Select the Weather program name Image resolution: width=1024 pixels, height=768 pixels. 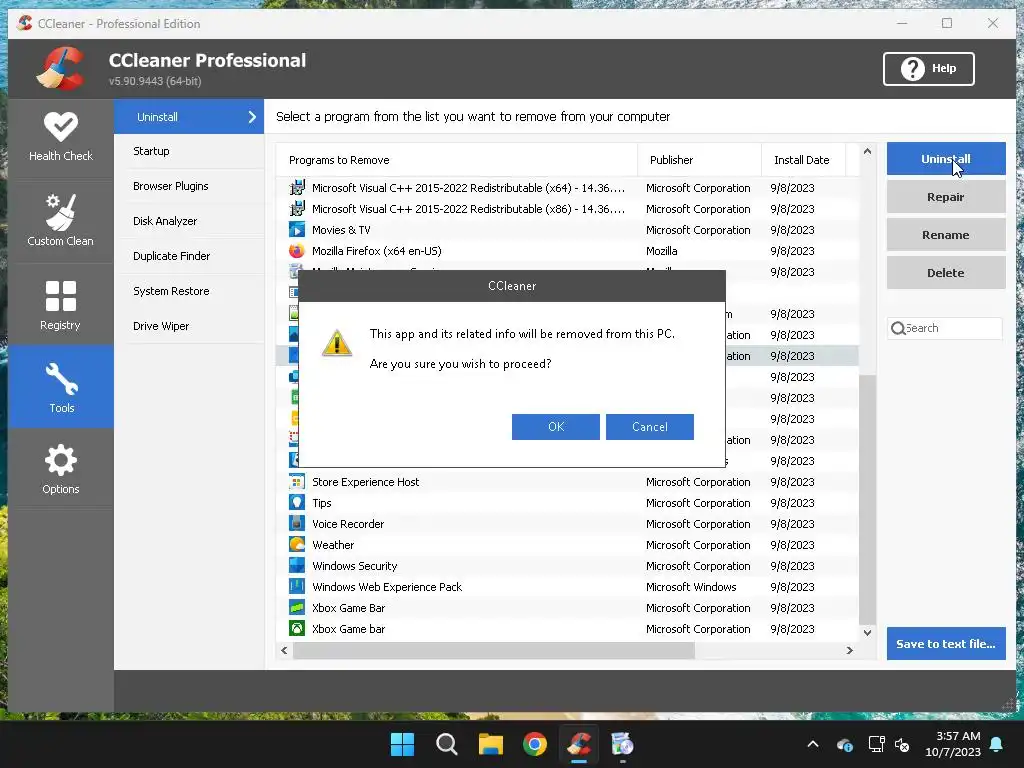333,545
